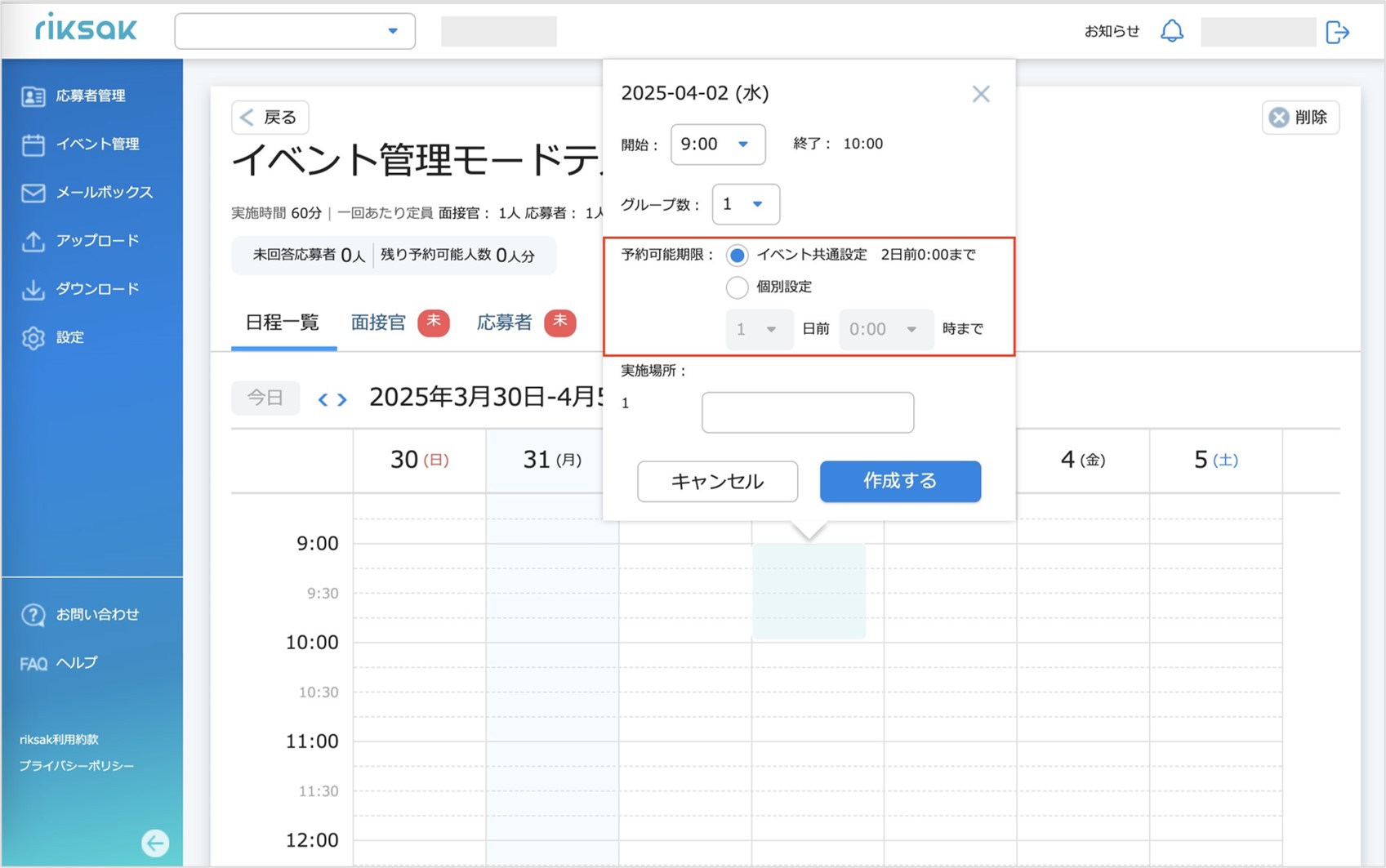Click the selected 9:00 time slot block
Image resolution: width=1386 pixels, height=868 pixels.
[x=809, y=591]
